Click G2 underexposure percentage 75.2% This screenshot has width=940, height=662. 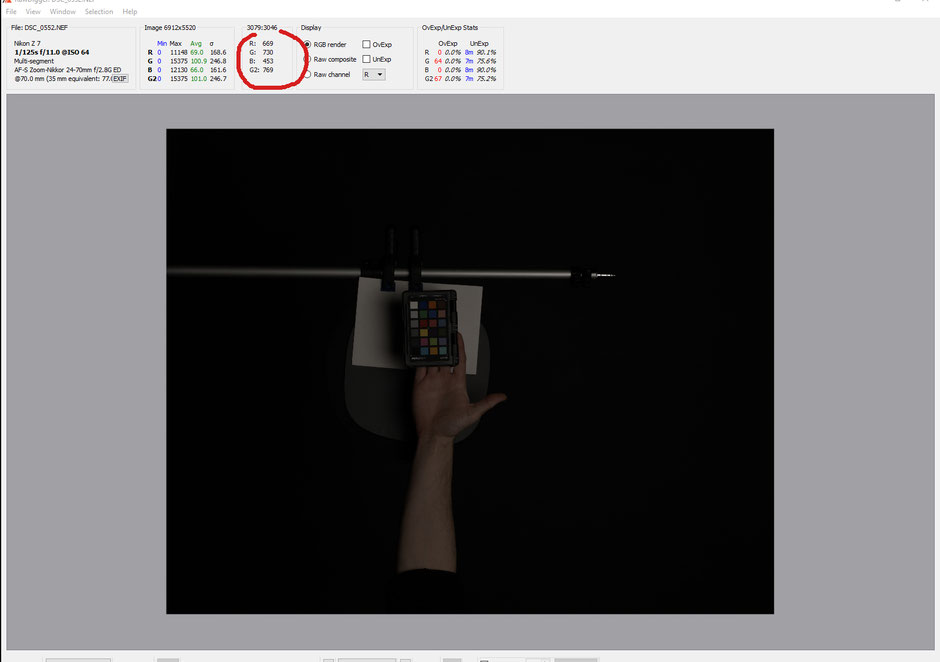pyautogui.click(x=486, y=79)
